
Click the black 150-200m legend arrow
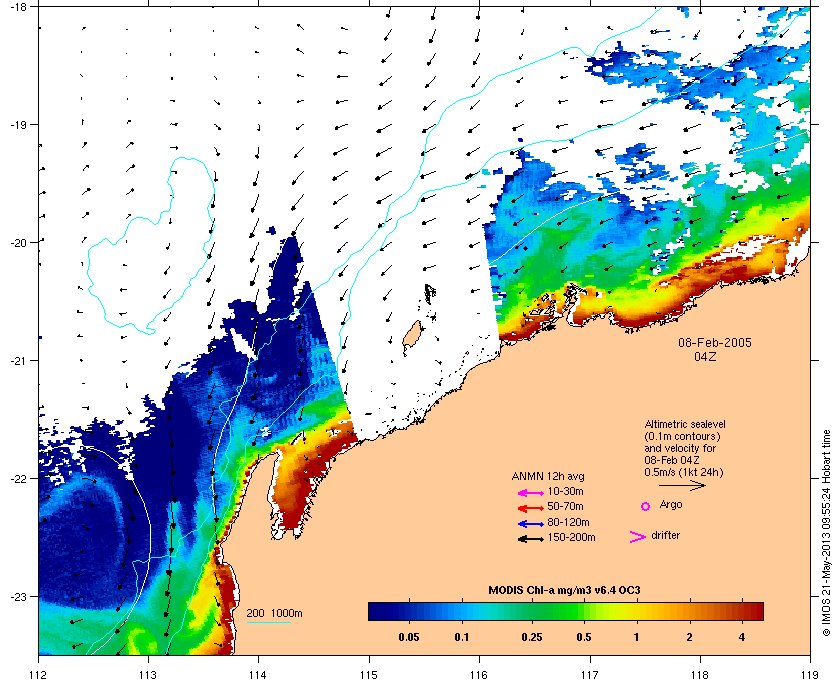[531, 539]
